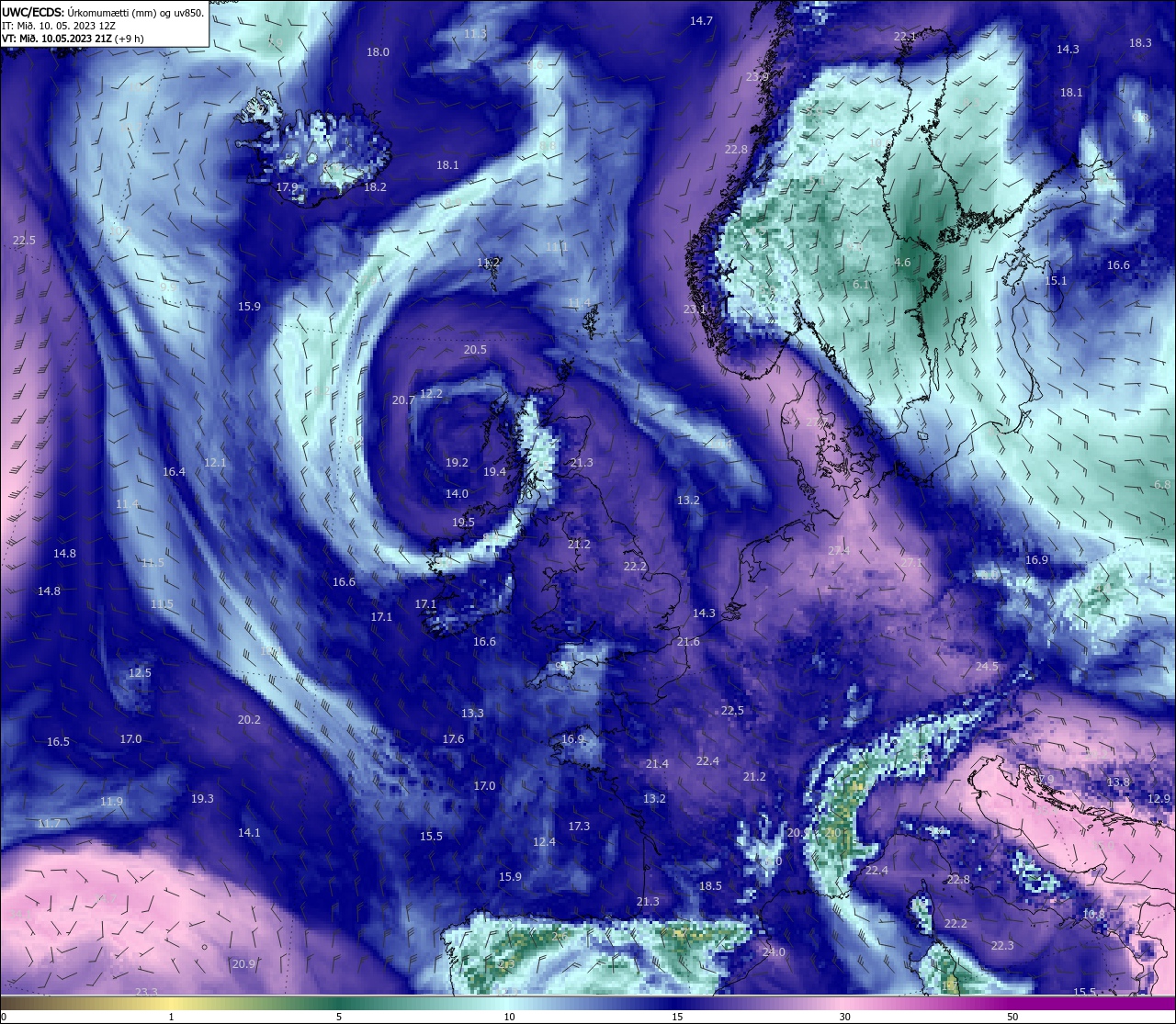Click the map value '14.7'
The width and height of the screenshot is (1176, 1024).
(x=701, y=20)
